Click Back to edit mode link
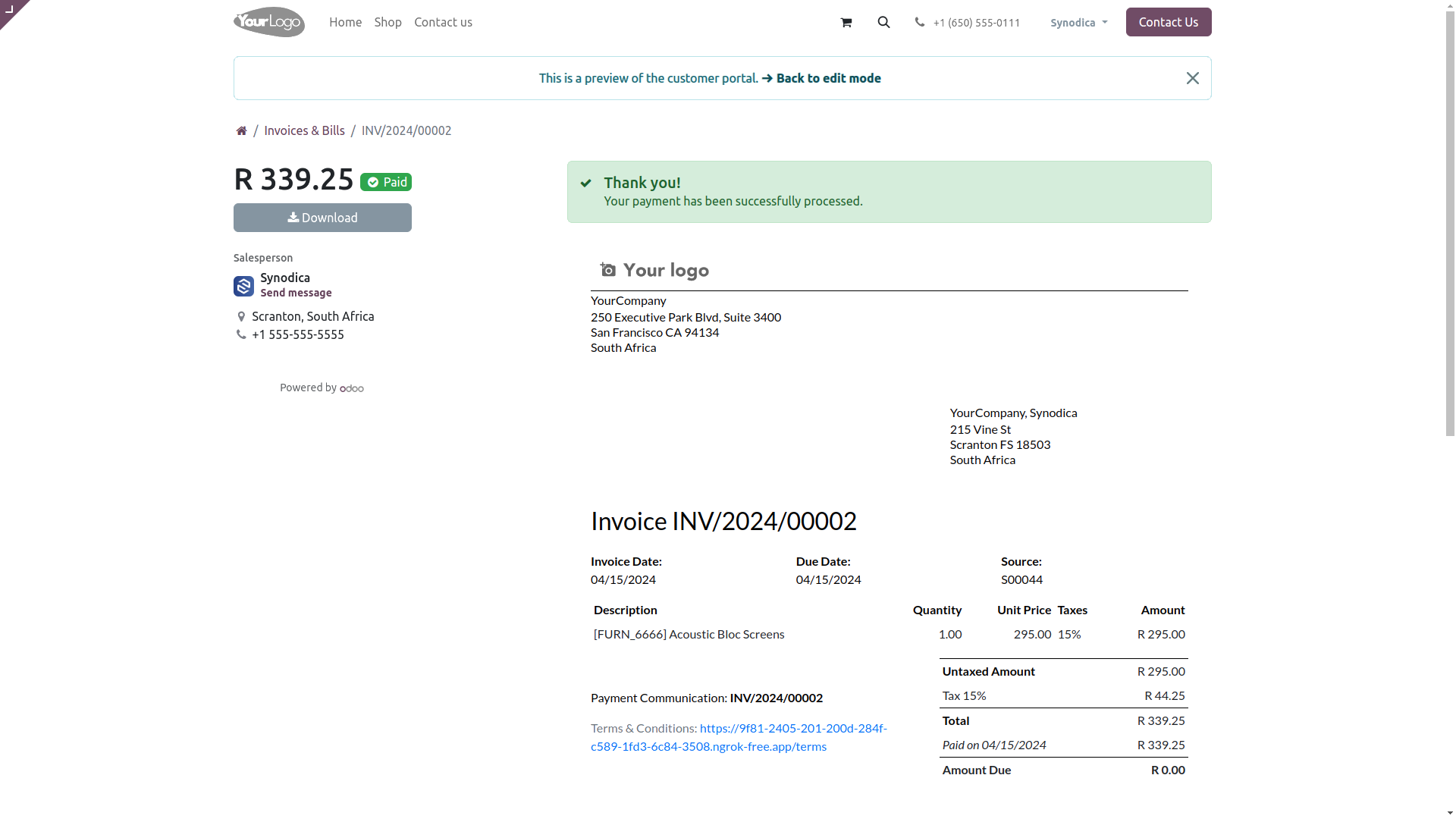This screenshot has width=1456, height=819. tap(821, 78)
